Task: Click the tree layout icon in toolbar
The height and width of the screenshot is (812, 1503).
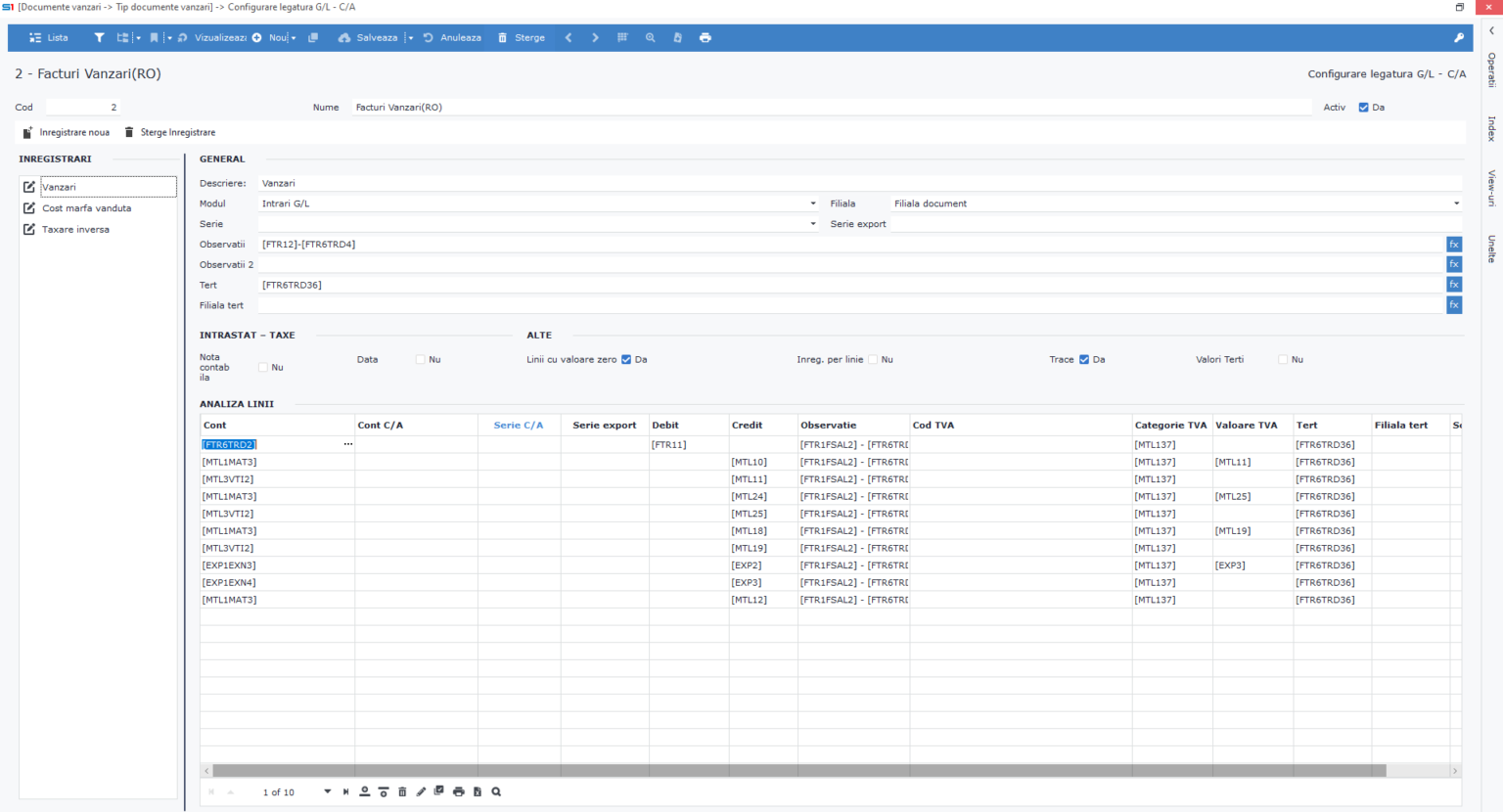Action: click(122, 38)
